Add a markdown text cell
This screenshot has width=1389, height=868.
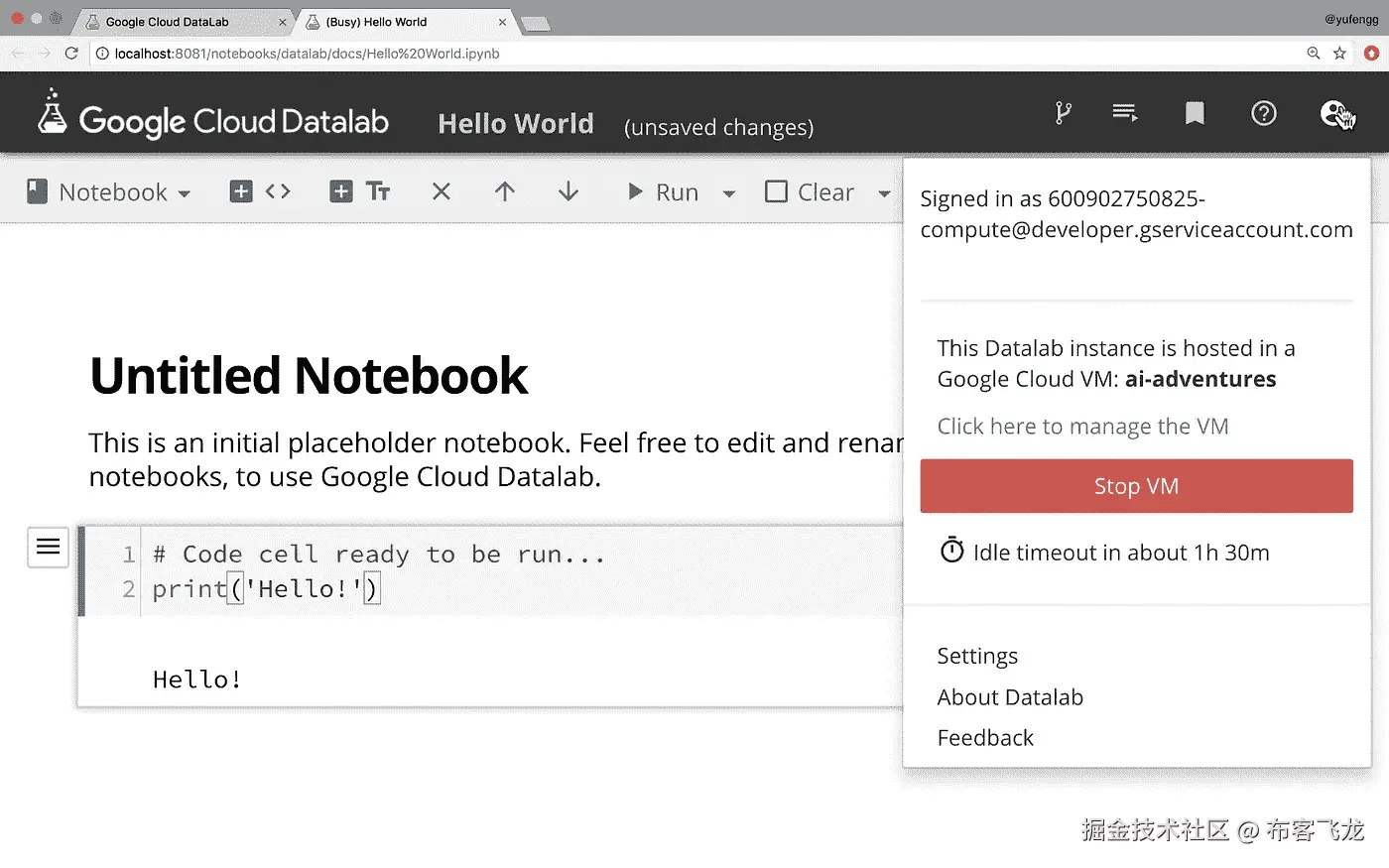point(341,191)
